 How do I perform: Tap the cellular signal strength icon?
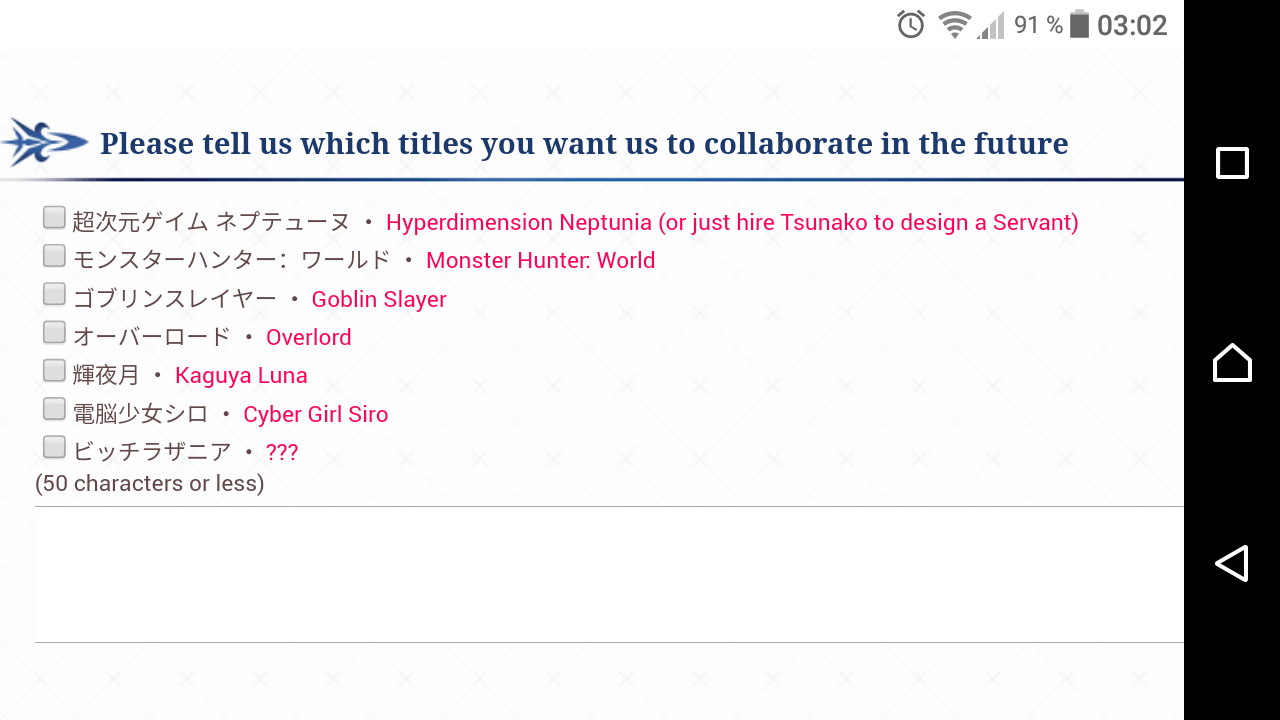coord(991,25)
